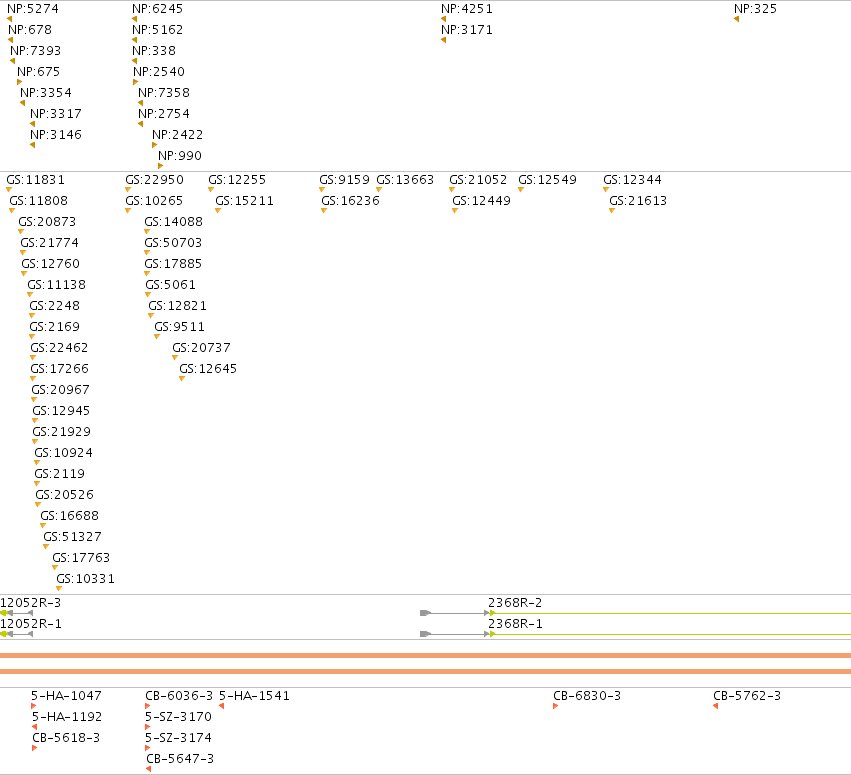Click the GS:21774 feature

click(49, 243)
